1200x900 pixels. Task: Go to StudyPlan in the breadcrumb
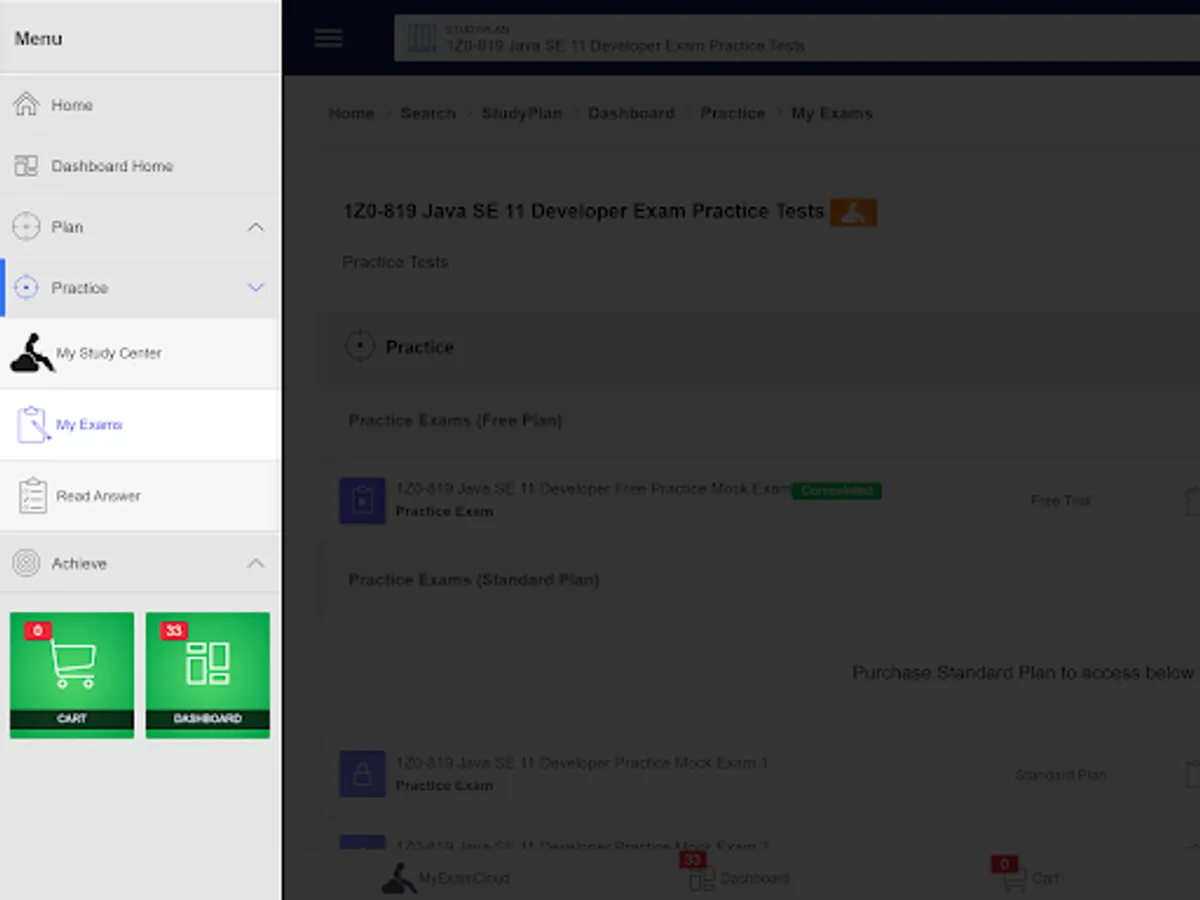(521, 113)
